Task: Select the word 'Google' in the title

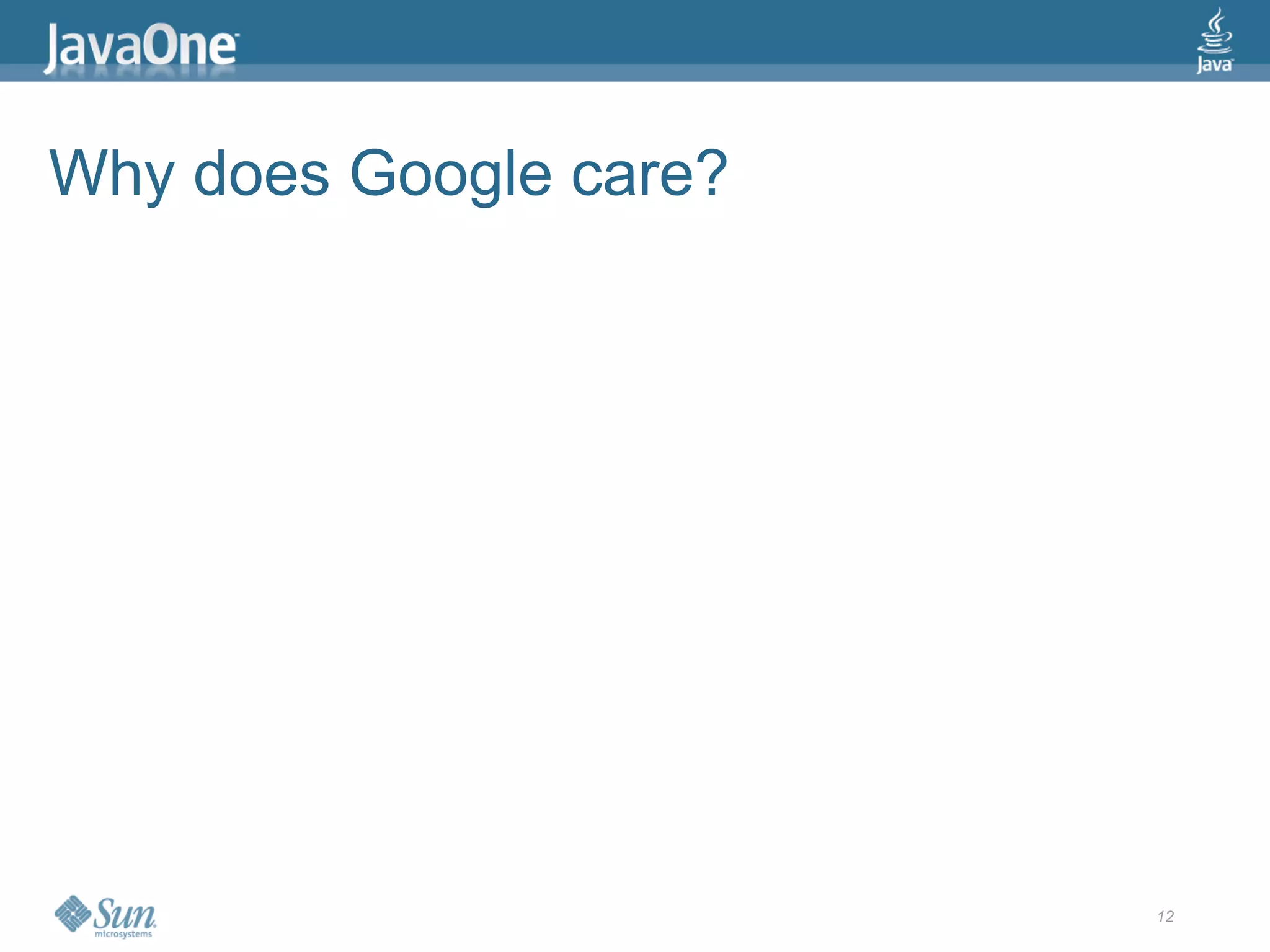Action: point(450,174)
